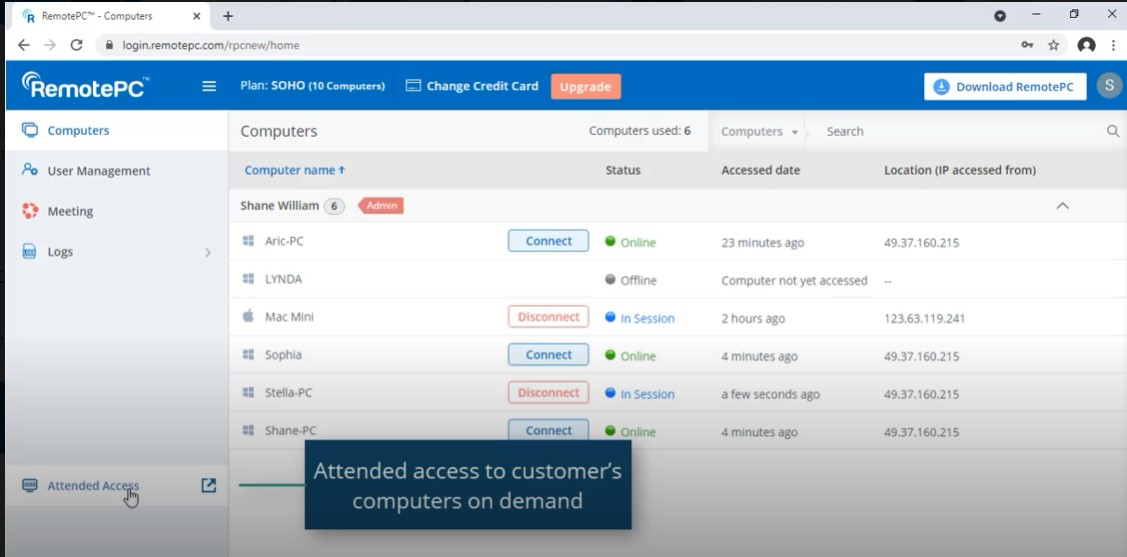Click the In Session status of Mac Mini
The width and height of the screenshot is (1127, 557).
pos(640,318)
